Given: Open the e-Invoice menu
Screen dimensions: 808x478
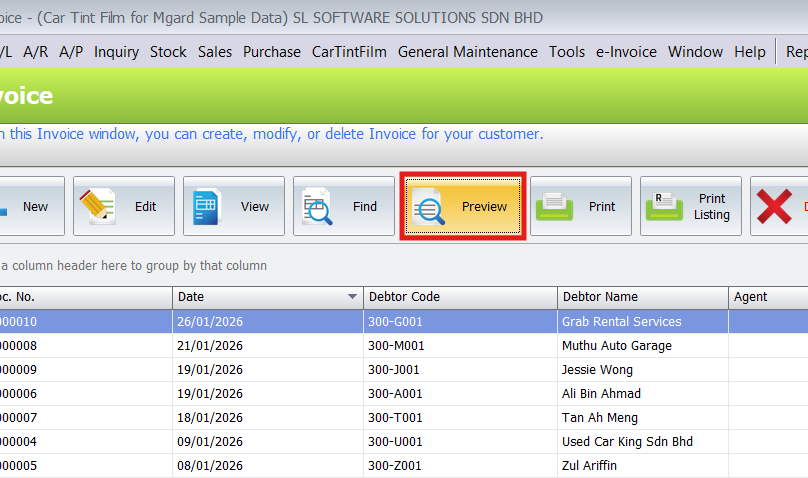Looking at the screenshot, I should coord(626,52).
